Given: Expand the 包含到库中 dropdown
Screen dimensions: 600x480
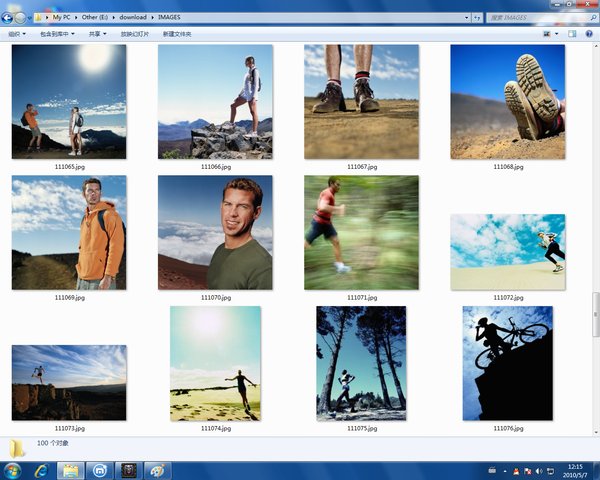Looking at the screenshot, I should (57, 34).
